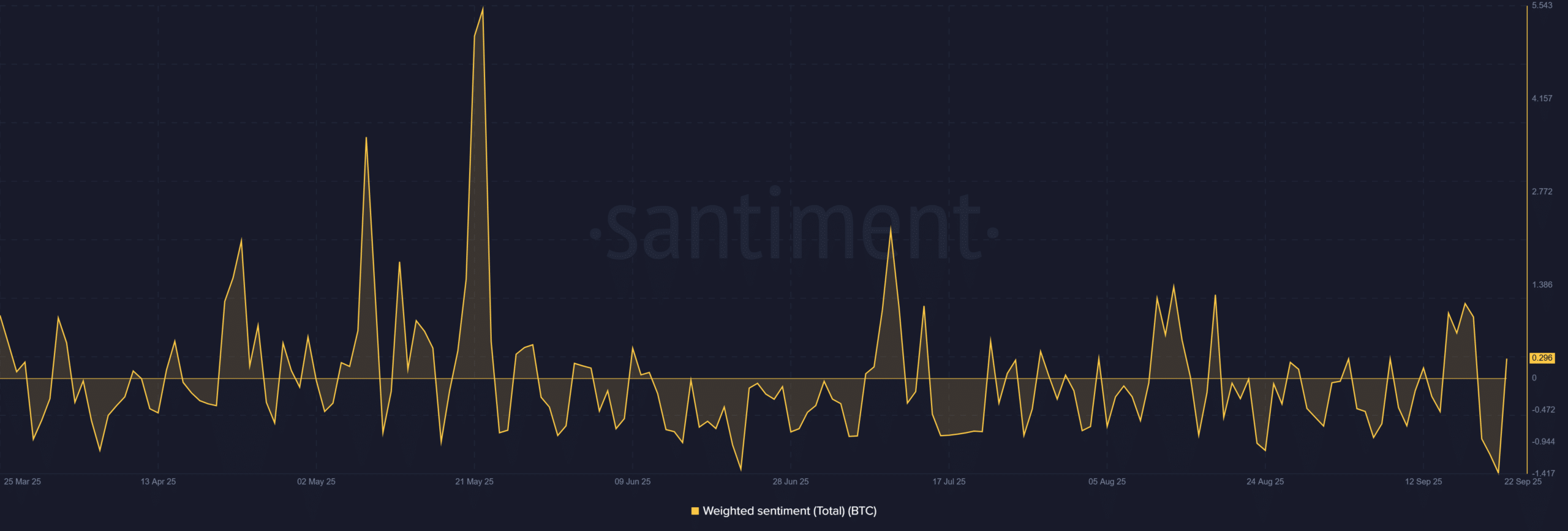Click the 1.386 y-axis value
The image size is (1568, 531).
(x=1542, y=285)
